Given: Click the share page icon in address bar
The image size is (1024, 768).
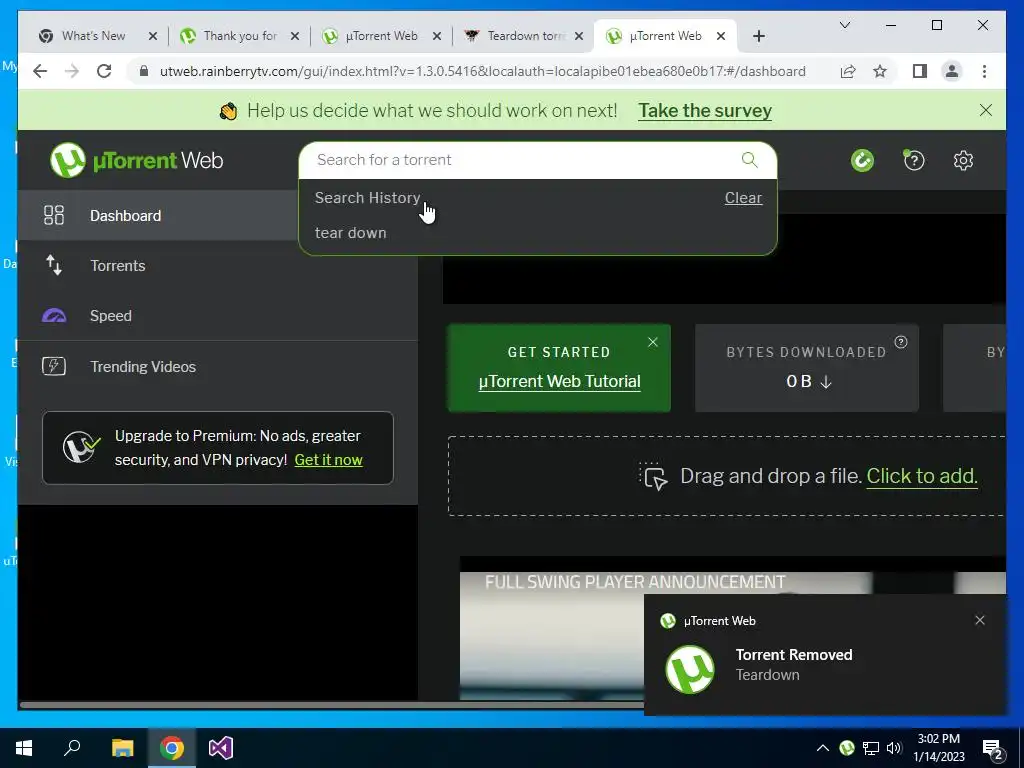Looking at the screenshot, I should coord(848,71).
